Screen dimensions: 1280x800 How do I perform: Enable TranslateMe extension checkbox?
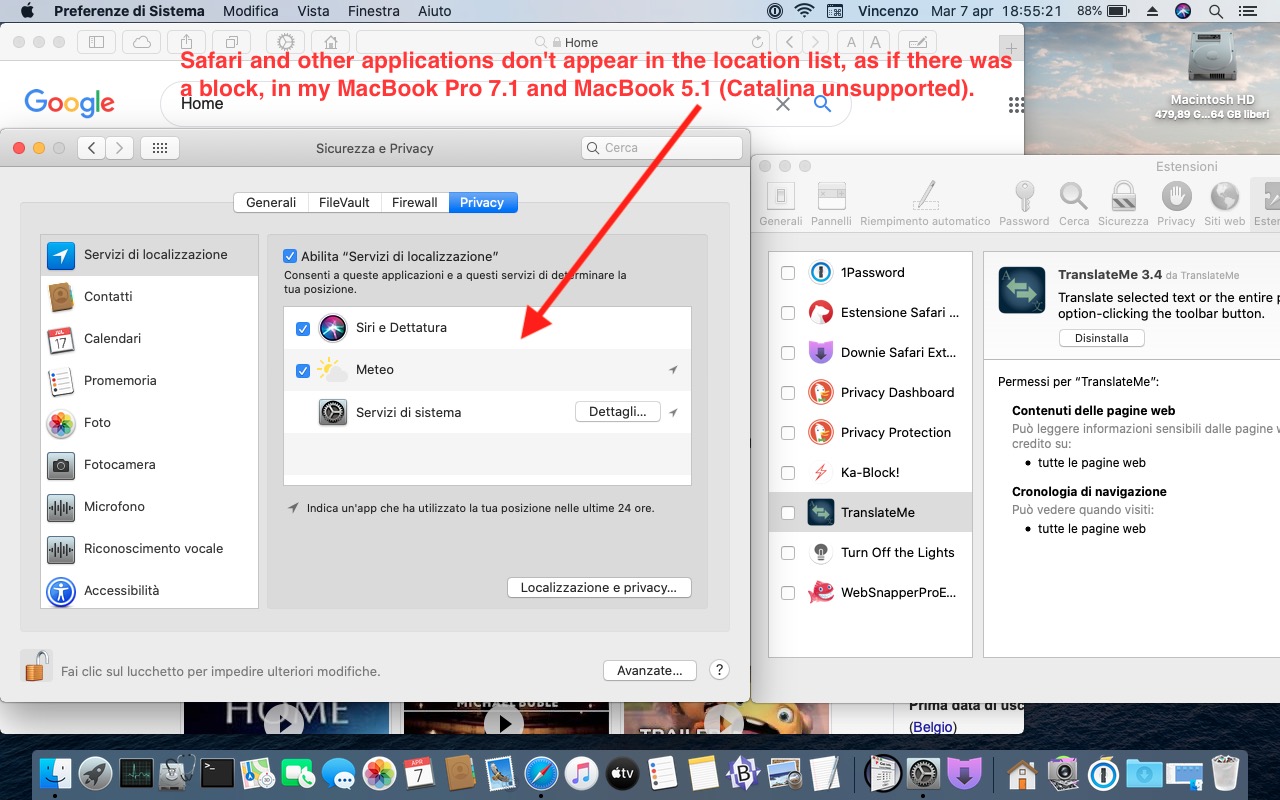pos(788,513)
